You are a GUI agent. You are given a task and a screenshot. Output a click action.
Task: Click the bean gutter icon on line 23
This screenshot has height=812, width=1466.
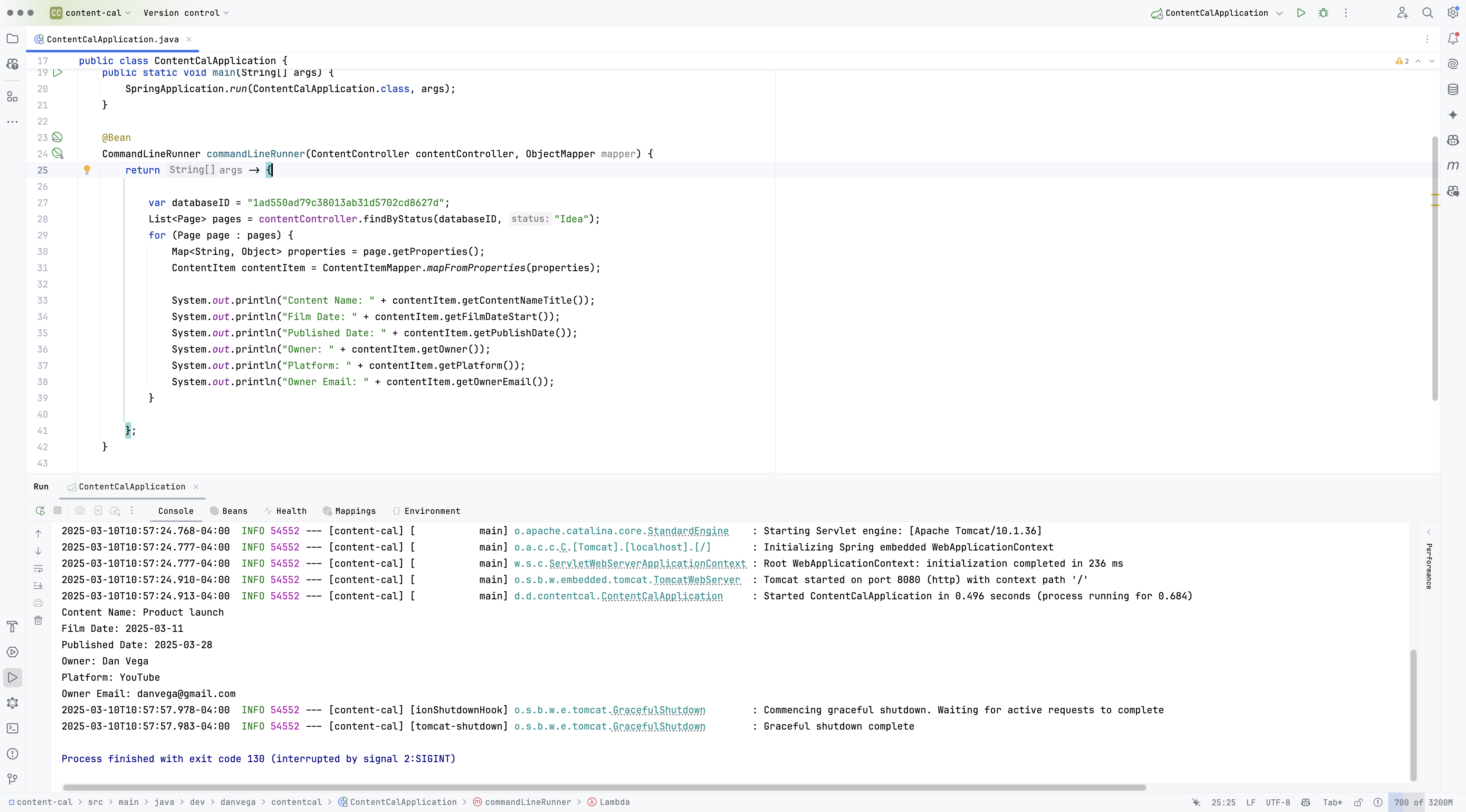point(57,137)
